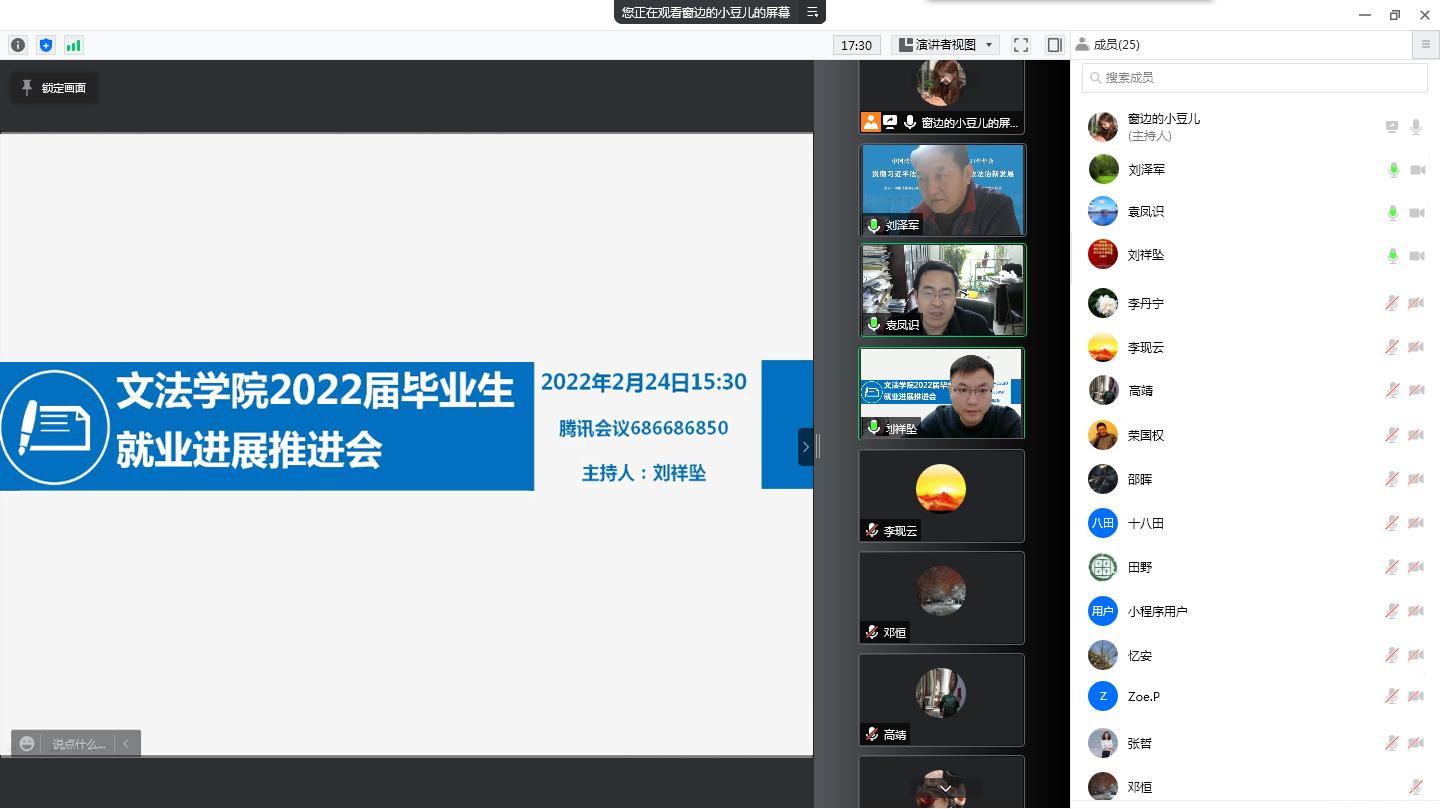This screenshot has height=809, width=1440.
Task: Expand the hidden video thumbnails chevron
Action: point(944,789)
